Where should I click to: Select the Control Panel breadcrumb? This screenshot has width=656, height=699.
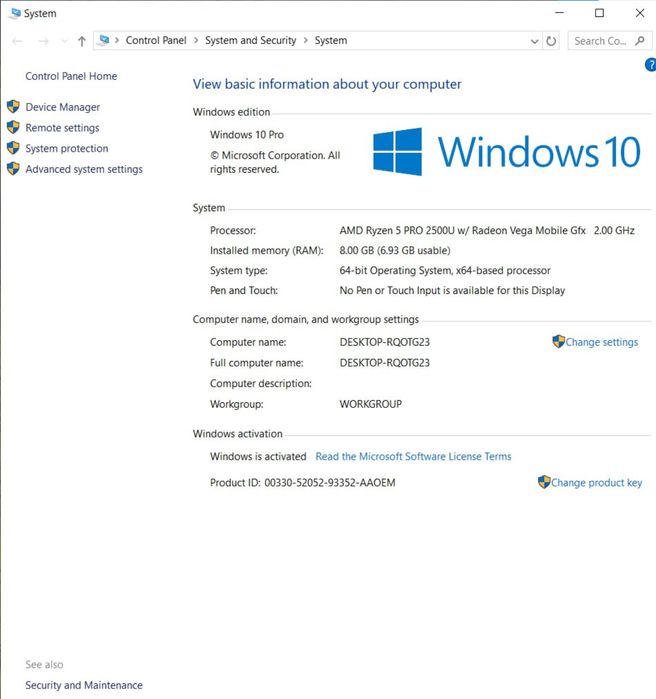point(156,40)
